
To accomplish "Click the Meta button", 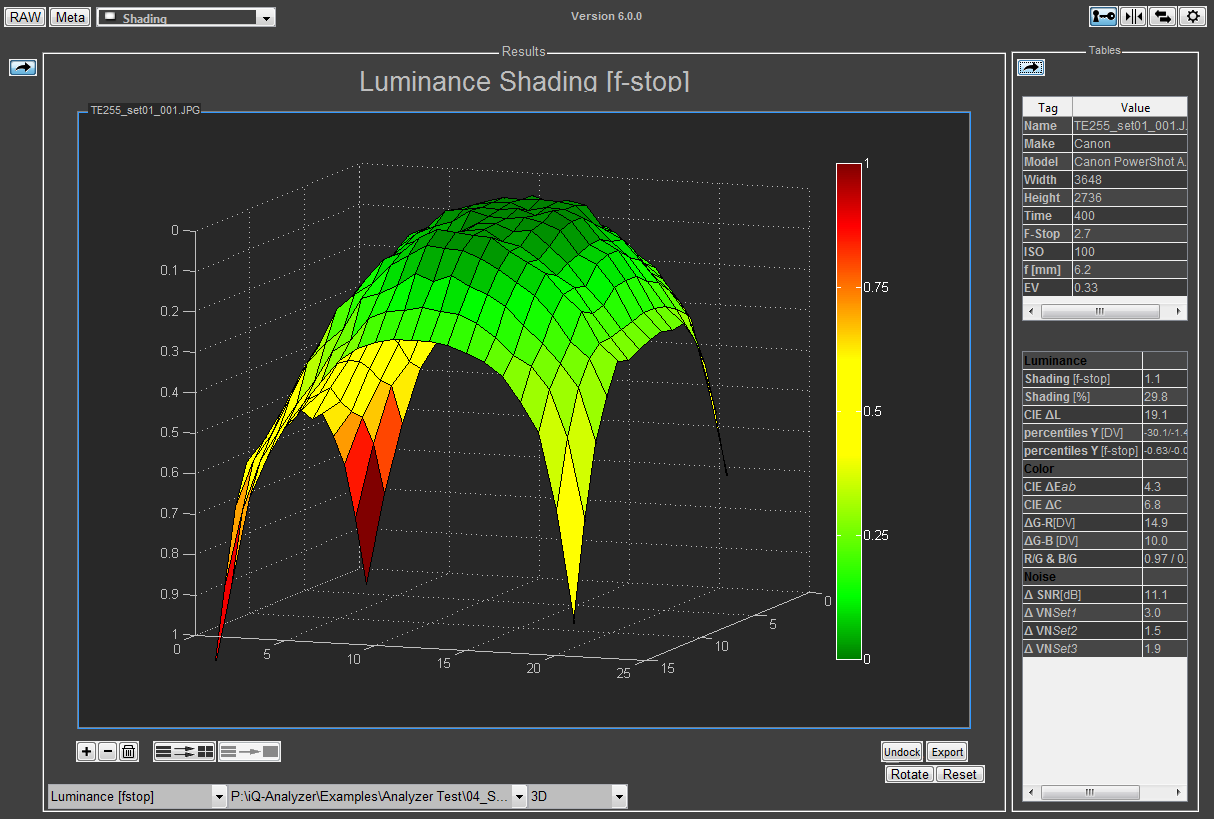I will pos(70,17).
